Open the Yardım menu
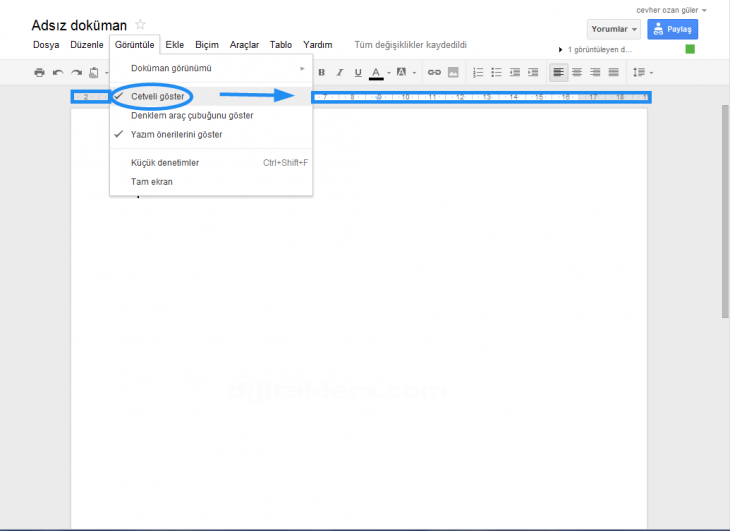Screen dimensions: 730x531 (318, 45)
